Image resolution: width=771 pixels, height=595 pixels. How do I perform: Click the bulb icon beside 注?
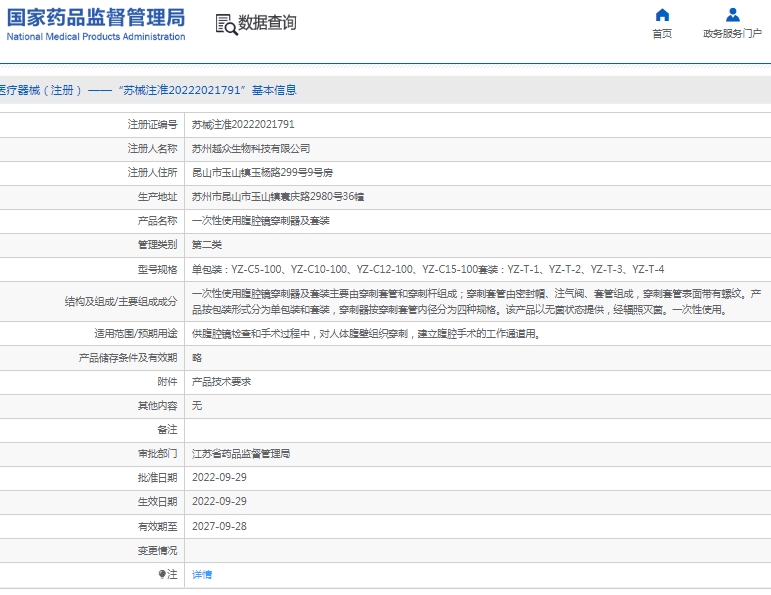click(162, 574)
